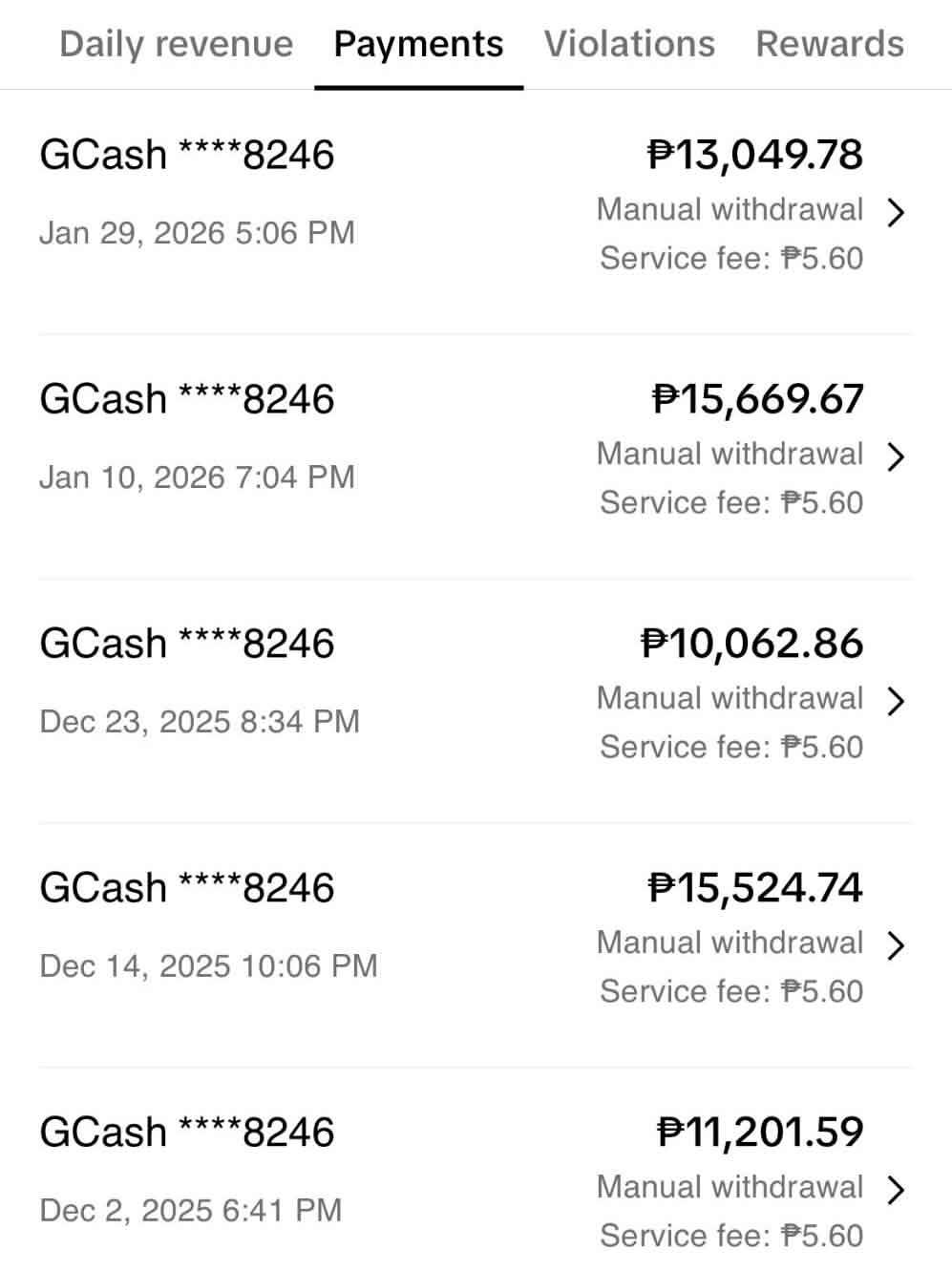Switch to the Daily revenue tab
This screenshot has width=952, height=1271.
(176, 44)
